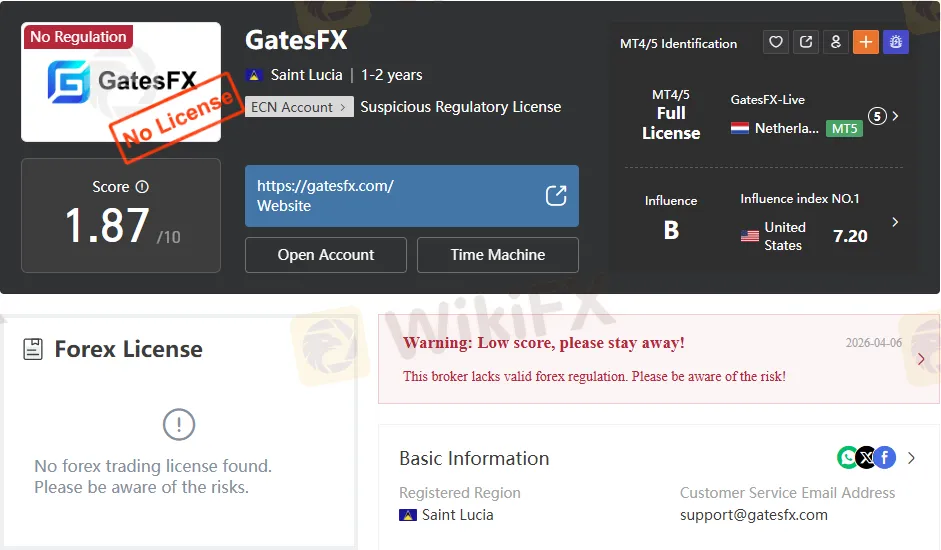Expand the Influence index details chevron
Screen dimensions: 941x550
click(x=895, y=222)
